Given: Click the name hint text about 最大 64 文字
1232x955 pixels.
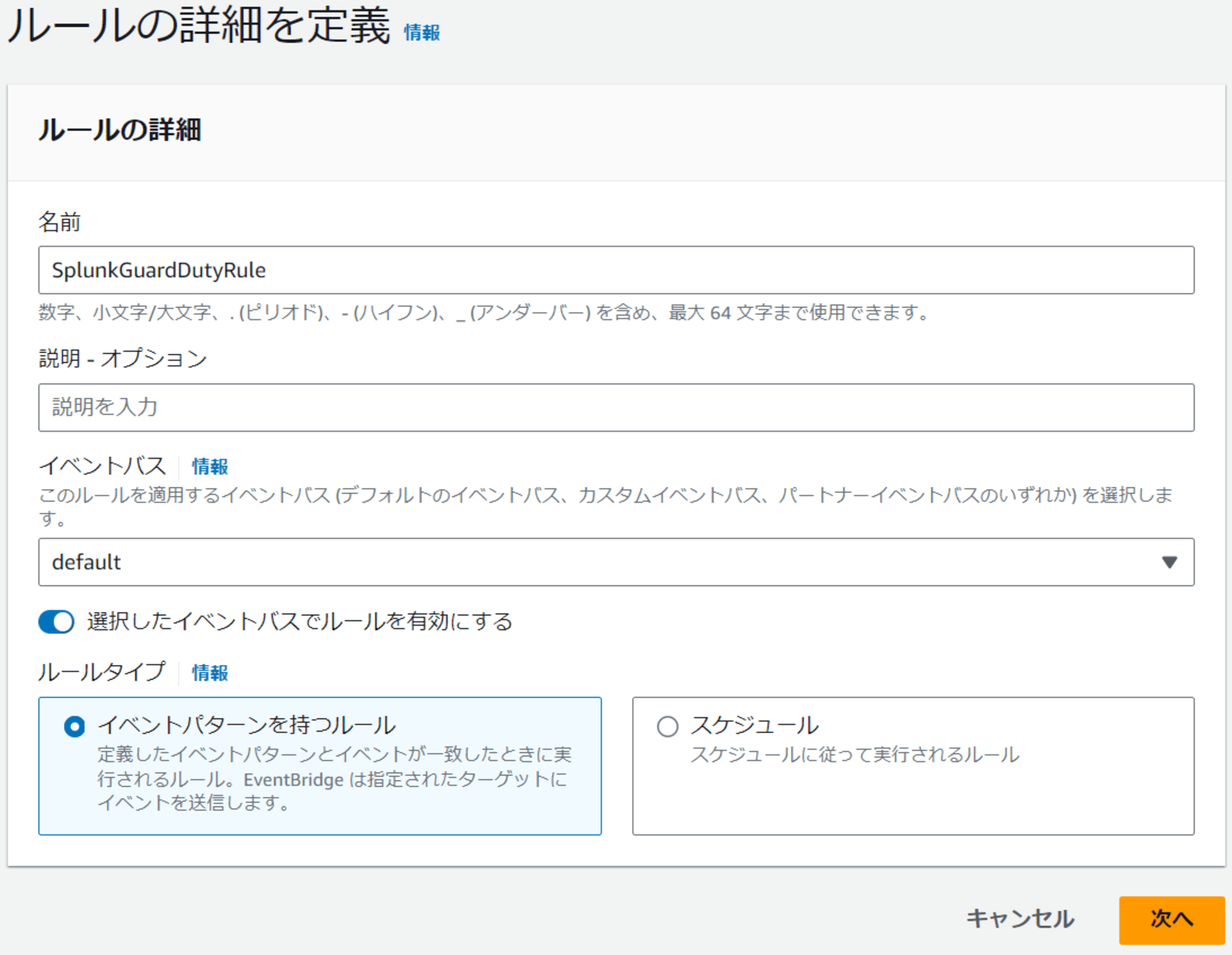Looking at the screenshot, I should coord(484,312).
